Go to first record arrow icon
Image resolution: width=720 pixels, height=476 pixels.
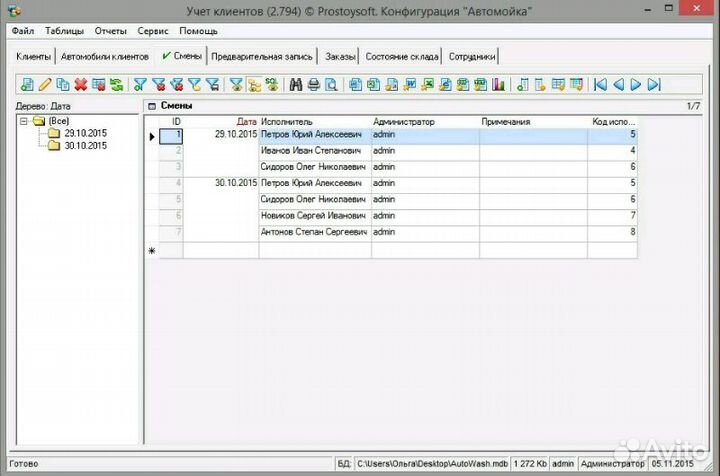click(x=600, y=85)
